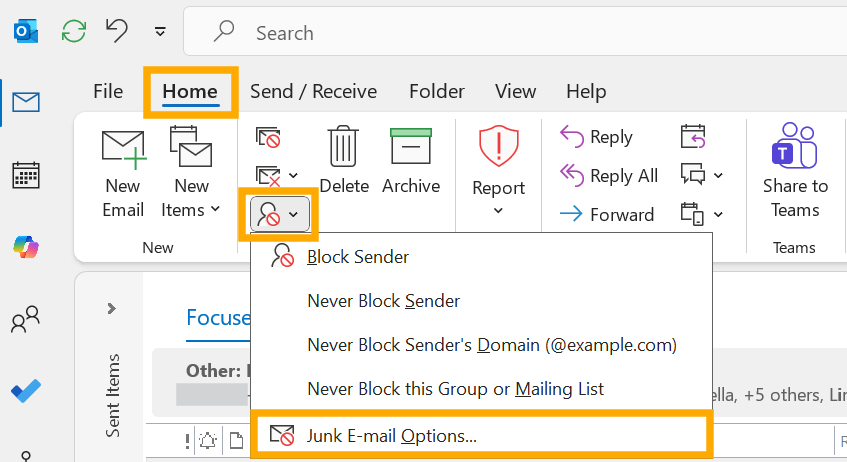Open the Calendar icon in left sidebar

25,175
